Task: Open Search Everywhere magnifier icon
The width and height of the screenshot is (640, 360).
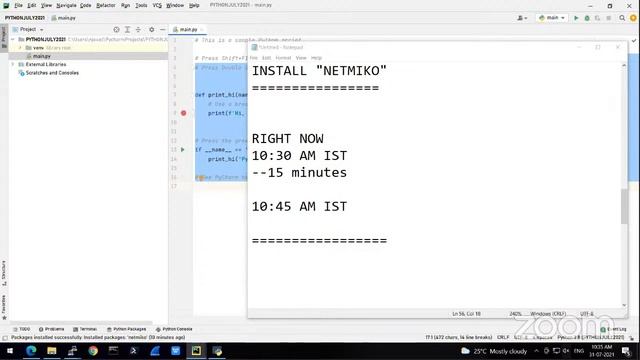Action: click(622, 18)
